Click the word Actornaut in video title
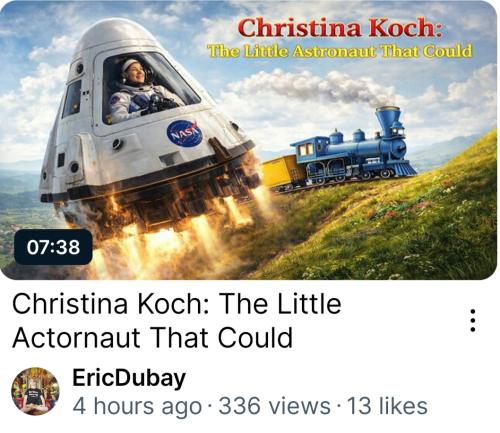The image size is (500, 433). click(76, 336)
